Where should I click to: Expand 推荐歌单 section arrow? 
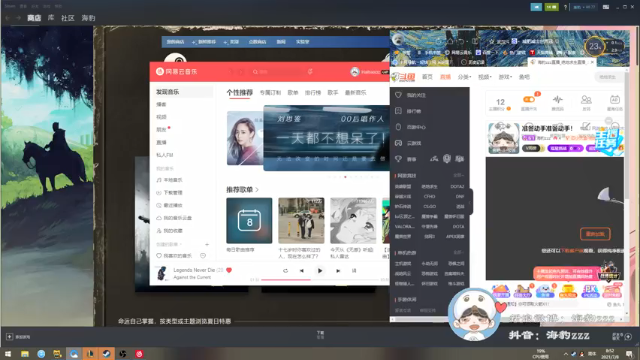(257, 190)
